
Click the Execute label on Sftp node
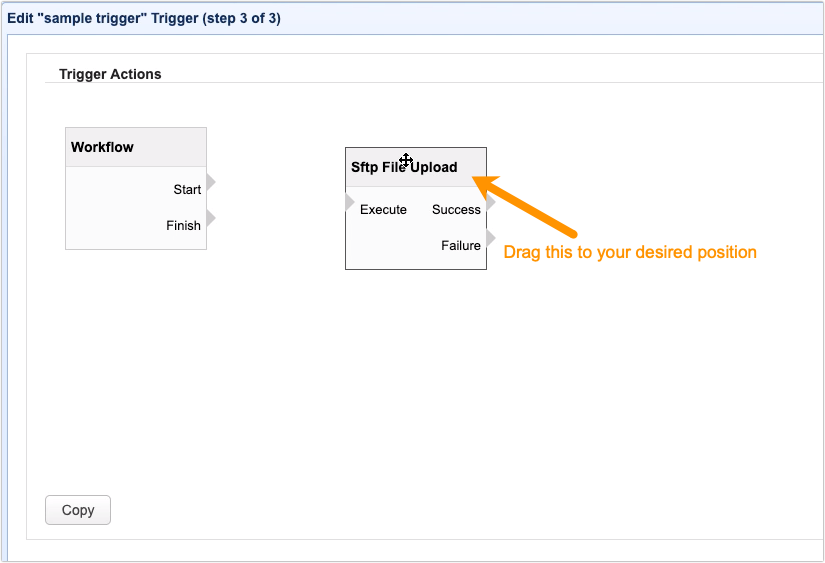pos(383,210)
